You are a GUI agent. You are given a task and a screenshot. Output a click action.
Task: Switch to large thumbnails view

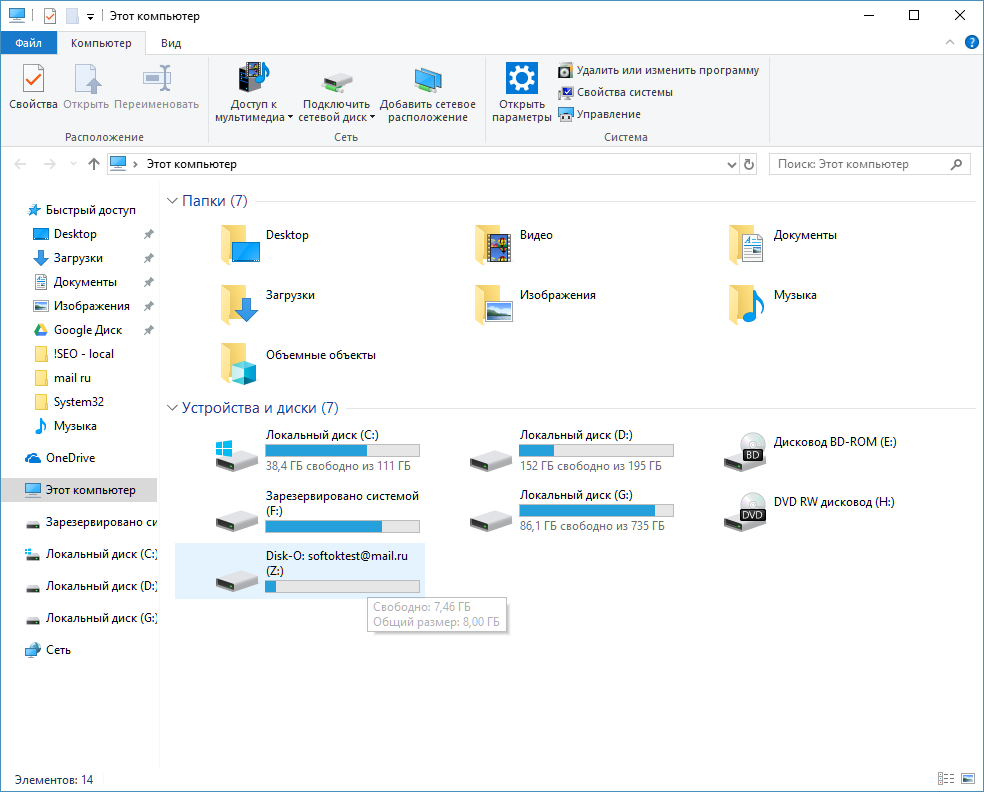(967, 779)
